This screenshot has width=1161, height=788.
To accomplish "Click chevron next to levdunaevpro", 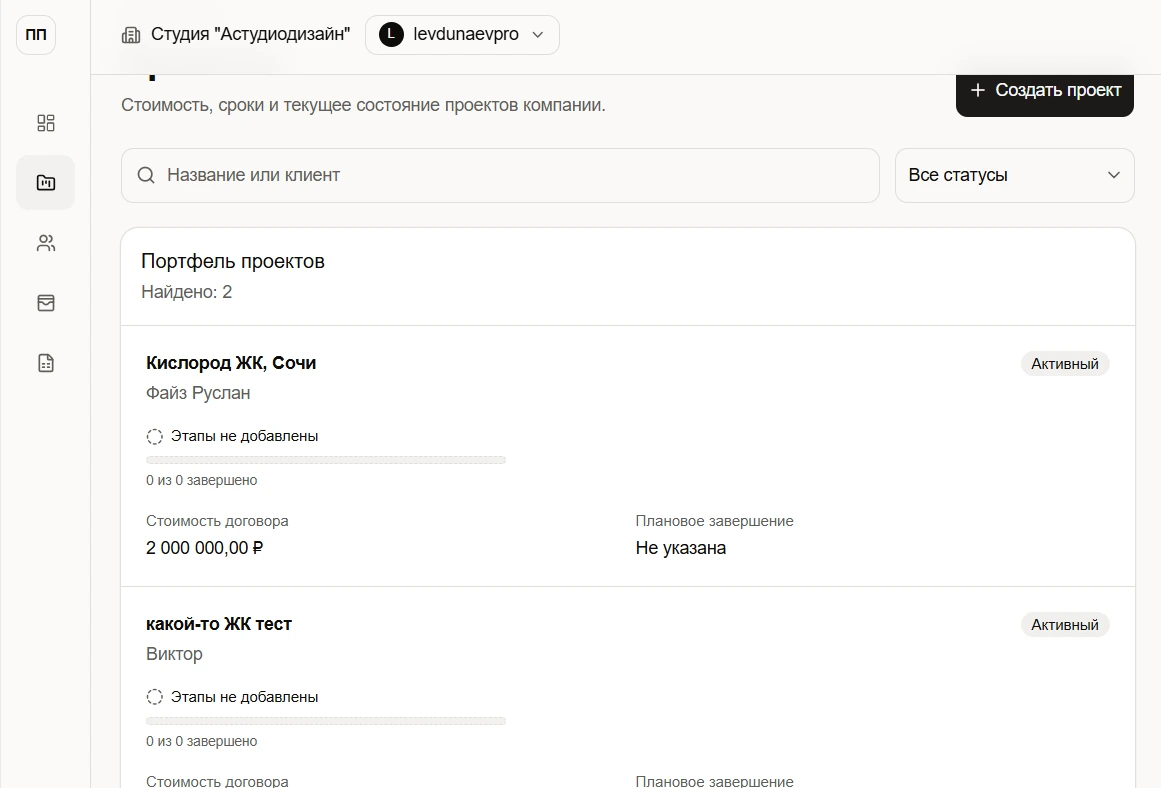I will (538, 35).
